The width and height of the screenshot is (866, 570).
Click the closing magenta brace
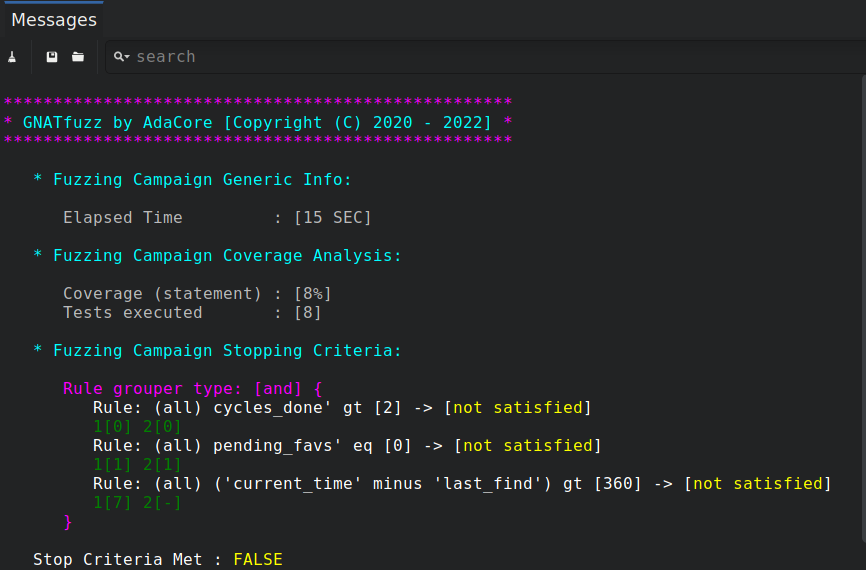tap(68, 522)
